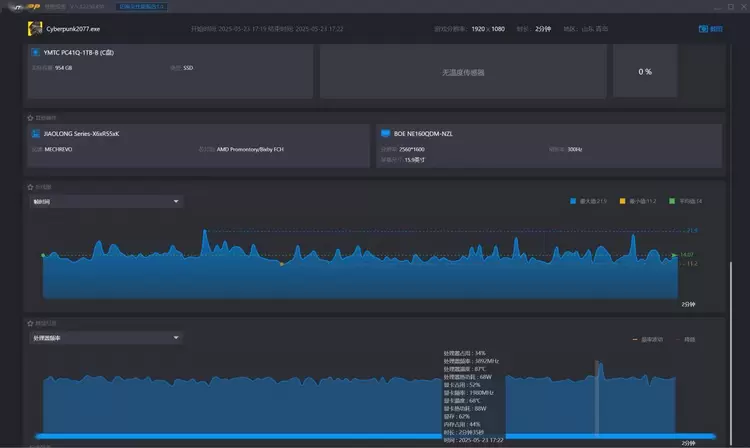Click the icon beside the performance section title

29,323
